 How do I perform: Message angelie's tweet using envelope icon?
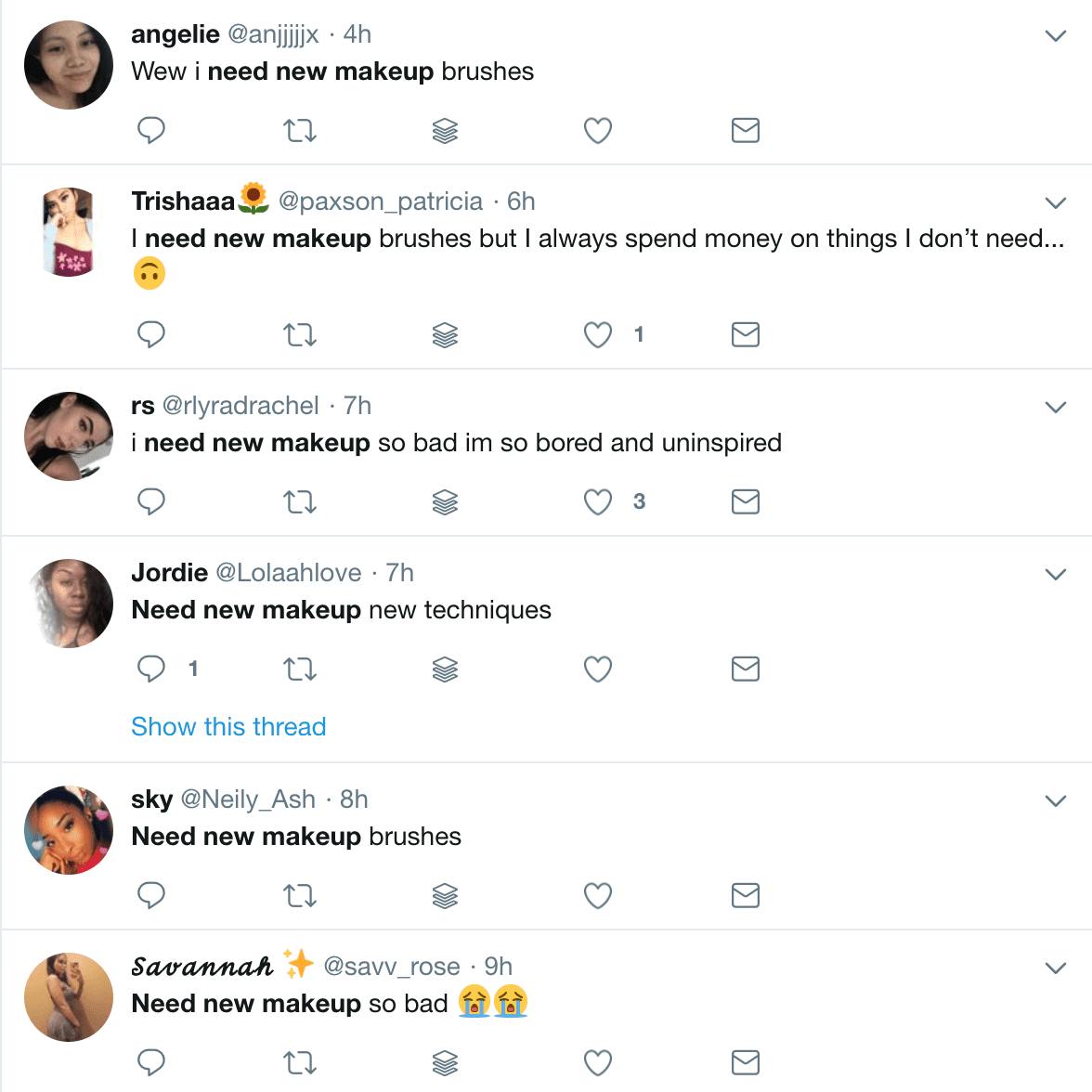745,130
